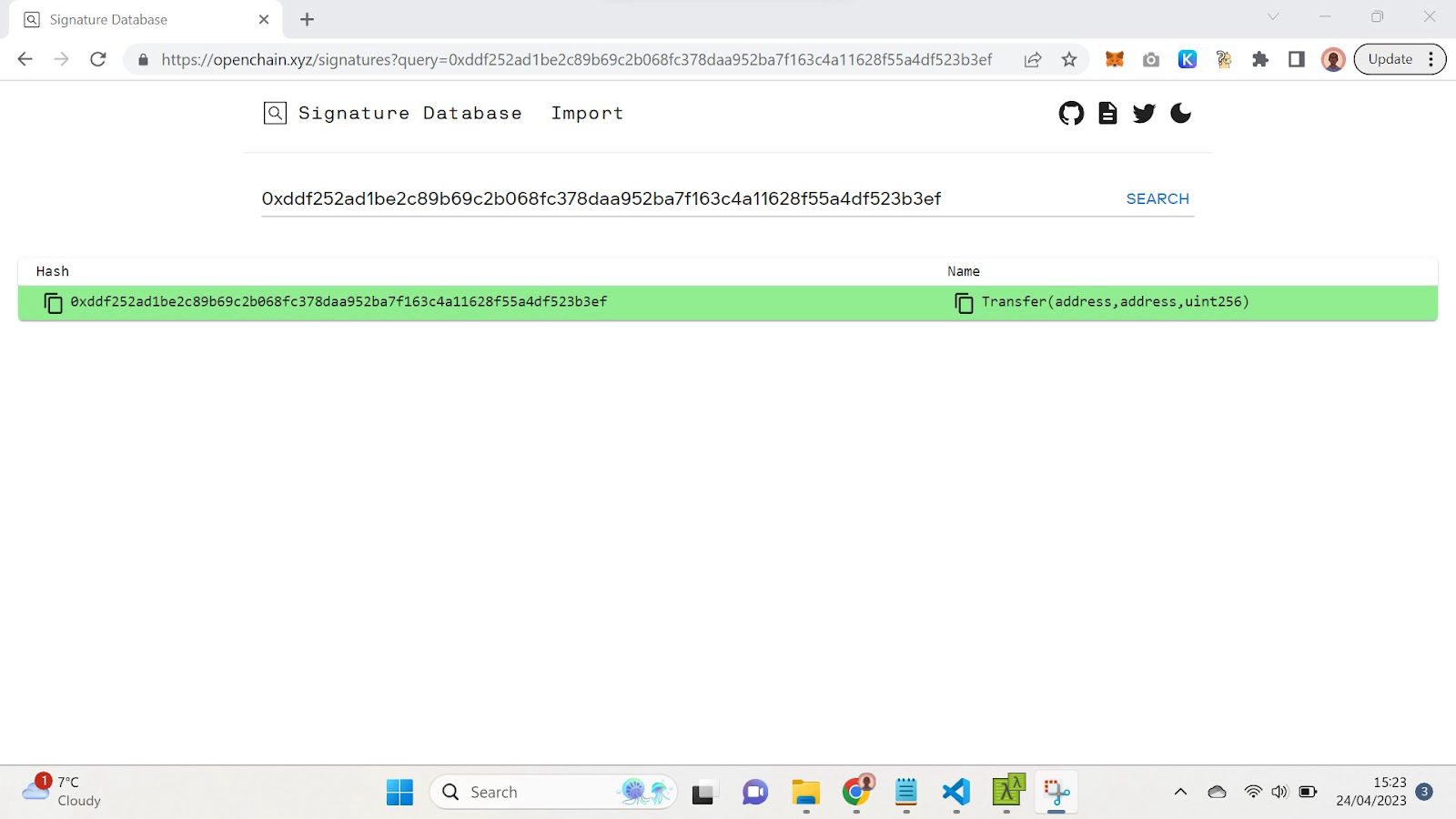
Task: Copy the hash value using its copy icon
Action: (54, 303)
